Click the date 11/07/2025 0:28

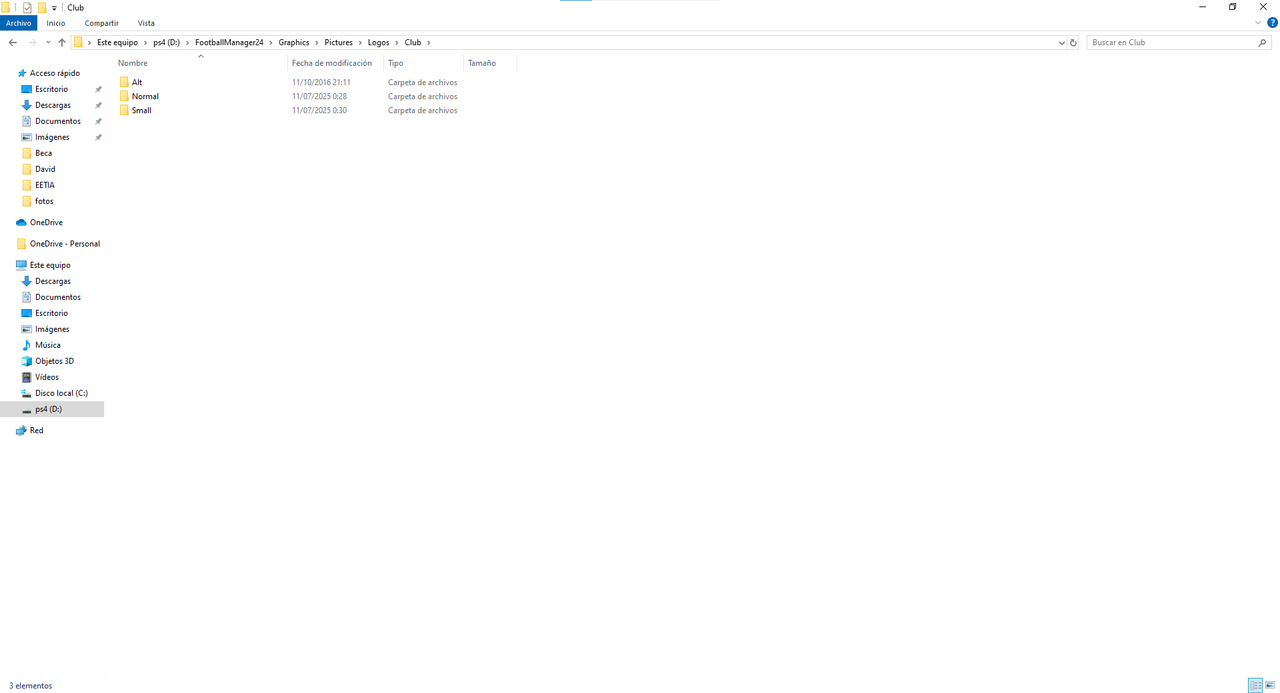[319, 96]
